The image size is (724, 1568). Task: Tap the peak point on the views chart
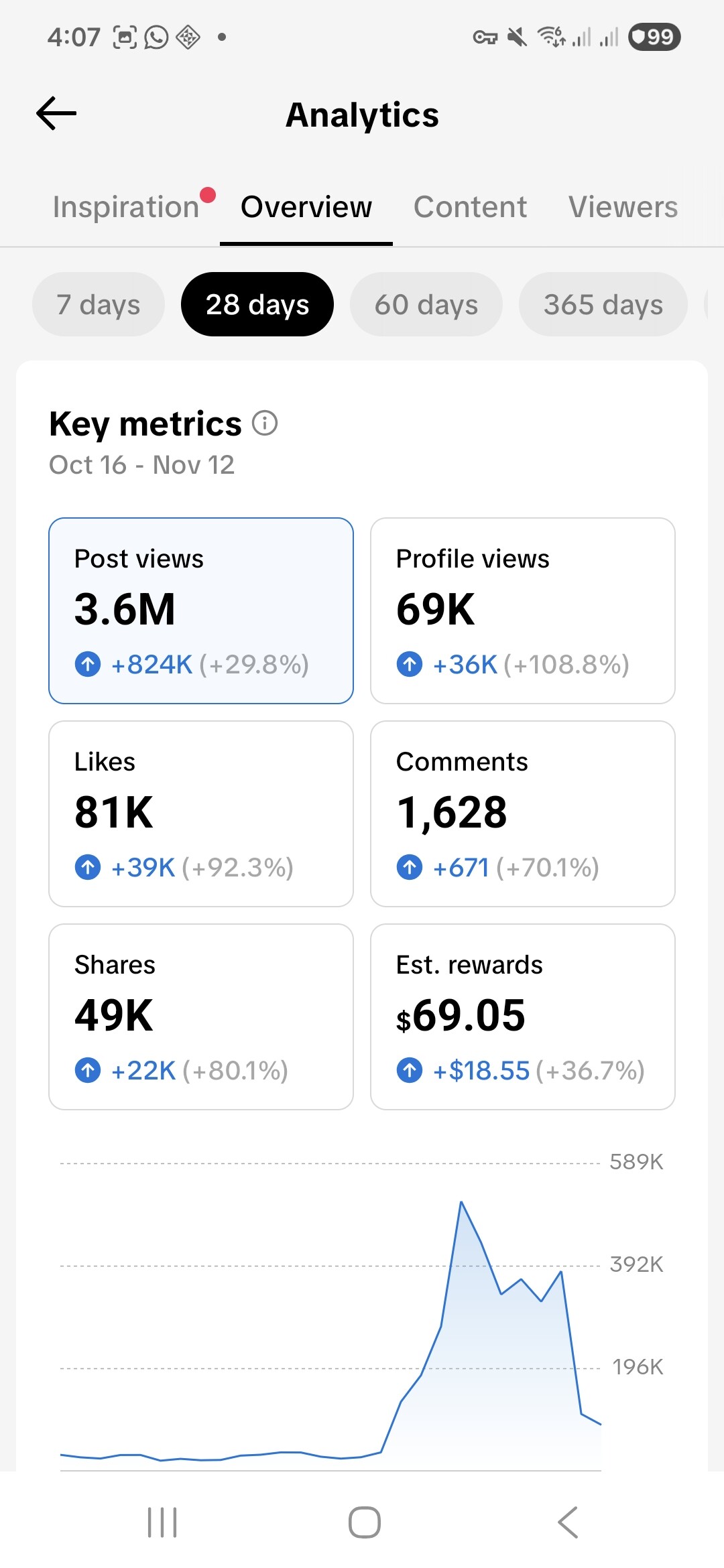pyautogui.click(x=461, y=1203)
